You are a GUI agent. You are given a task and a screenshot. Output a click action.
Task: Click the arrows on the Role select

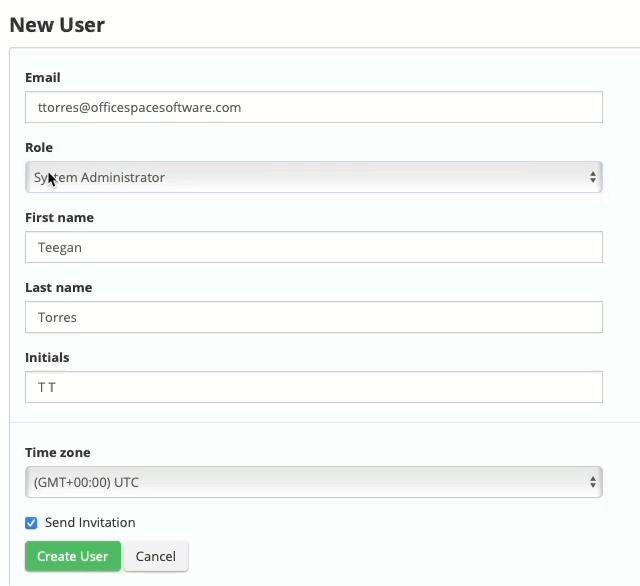(593, 177)
